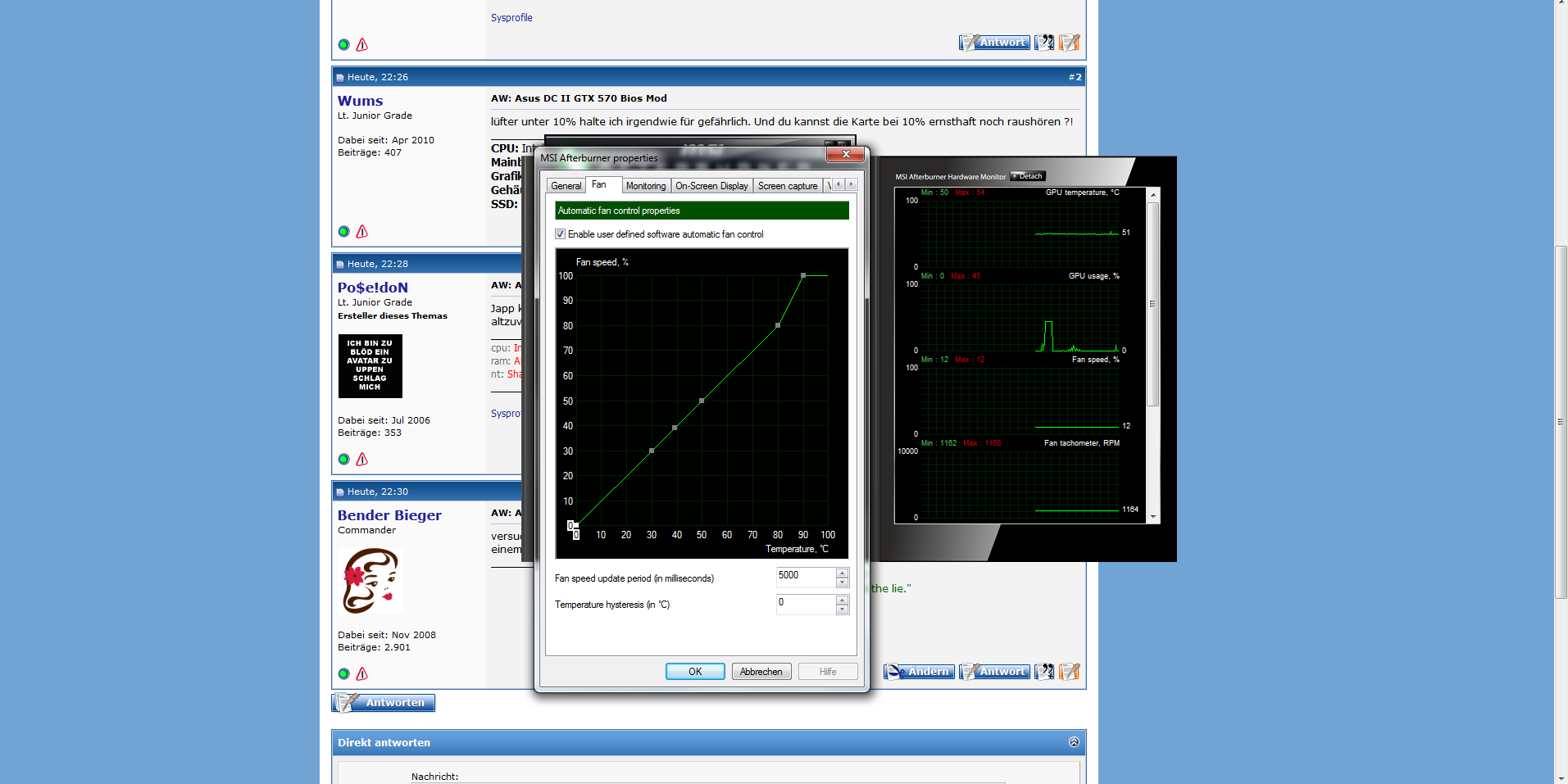Screen dimensions: 1568x784
Task: Click the Abbrechen button
Action: tap(761, 672)
